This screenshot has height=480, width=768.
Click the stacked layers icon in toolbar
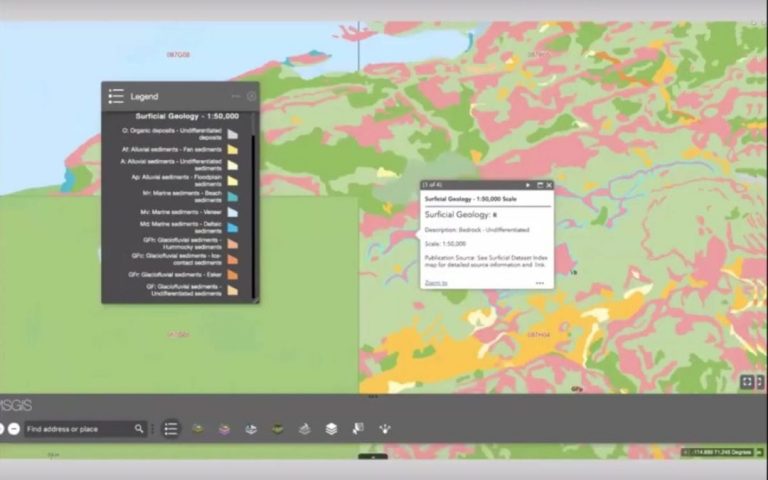coord(331,429)
